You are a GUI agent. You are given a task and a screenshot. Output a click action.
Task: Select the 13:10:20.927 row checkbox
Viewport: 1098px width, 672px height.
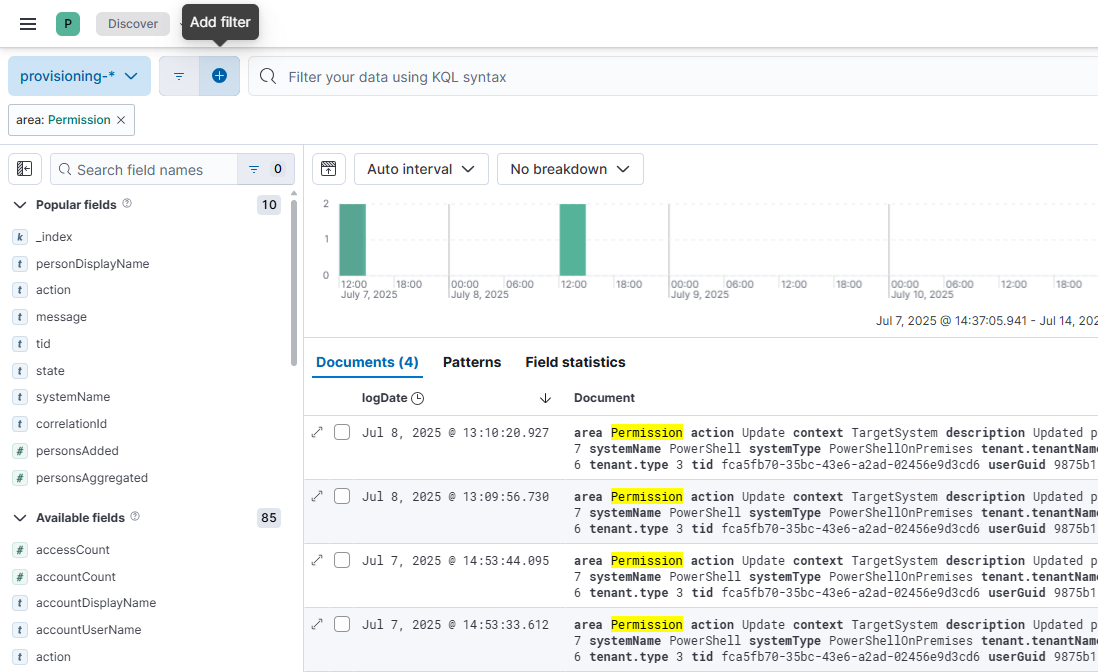click(342, 432)
